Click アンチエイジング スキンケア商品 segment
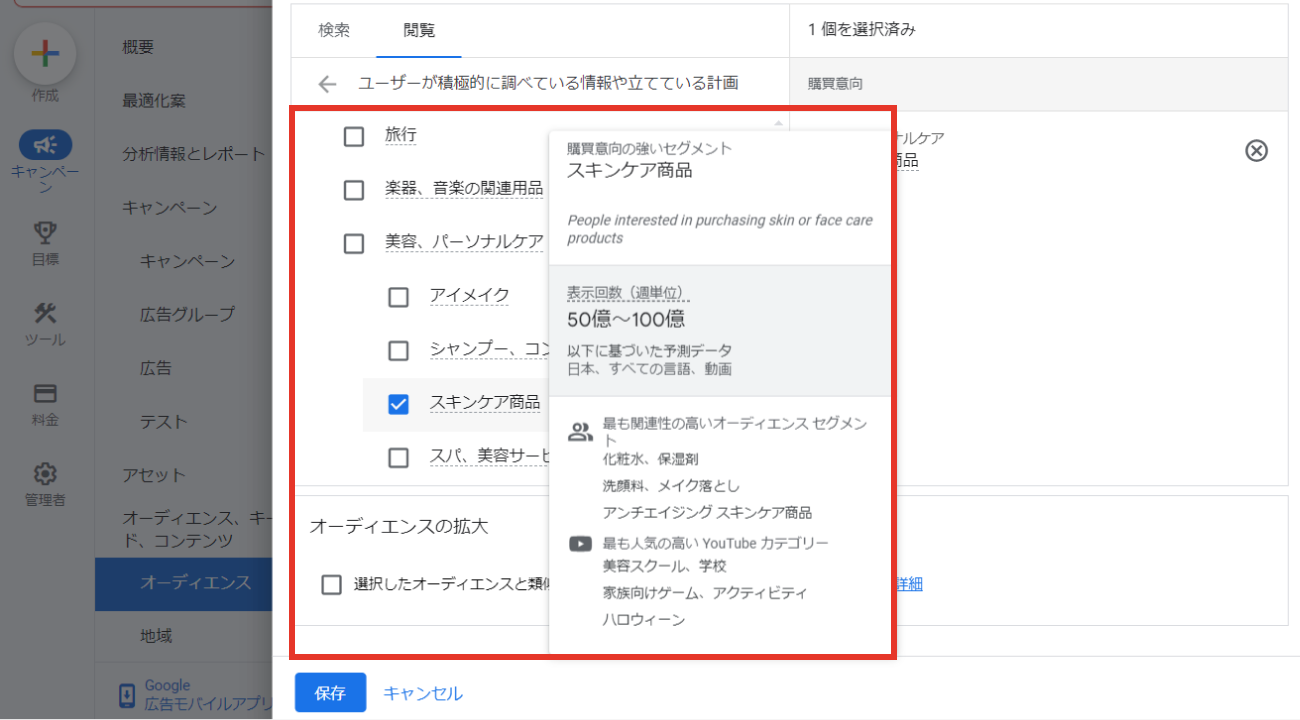Screen dimensions: 1300x720 pyautogui.click(x=707, y=512)
